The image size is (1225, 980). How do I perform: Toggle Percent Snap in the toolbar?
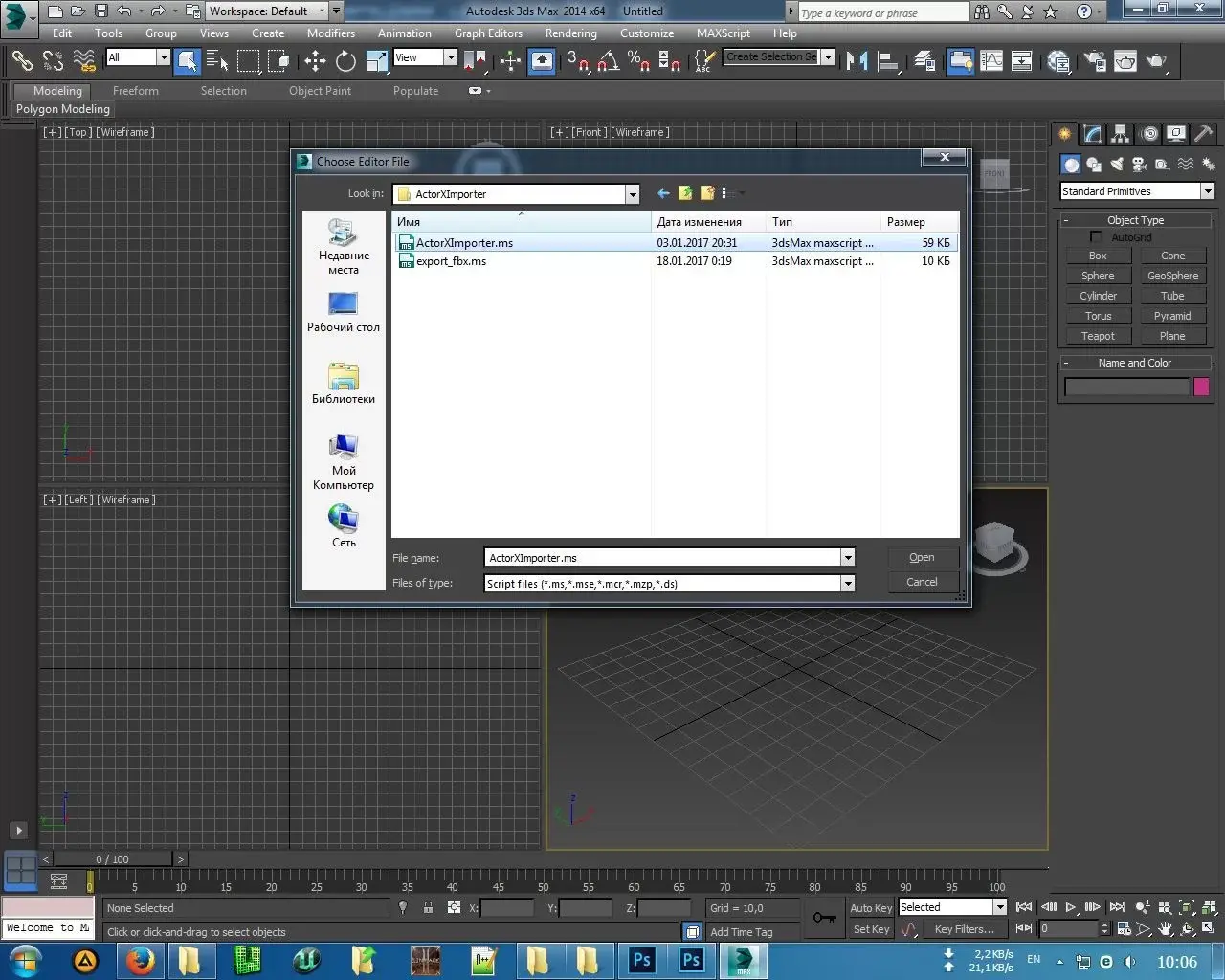(638, 61)
